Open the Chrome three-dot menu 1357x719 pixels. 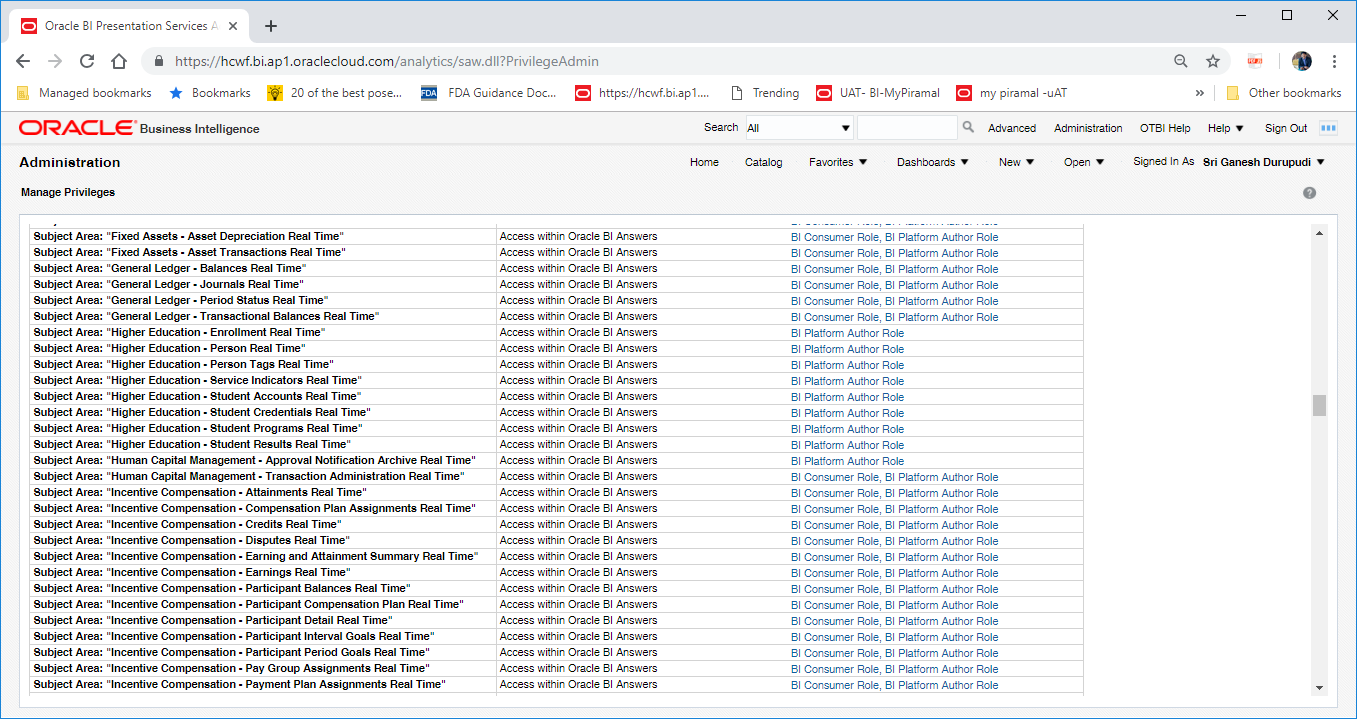coord(1336,60)
